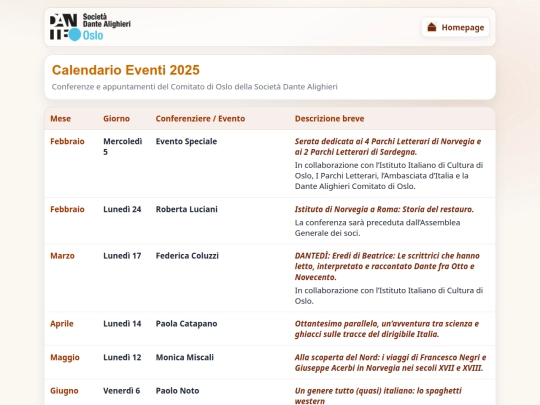The width and height of the screenshot is (540, 405).
Task: Click the 'Ottantesimo parallelo' talk title
Action: [x=387, y=329]
